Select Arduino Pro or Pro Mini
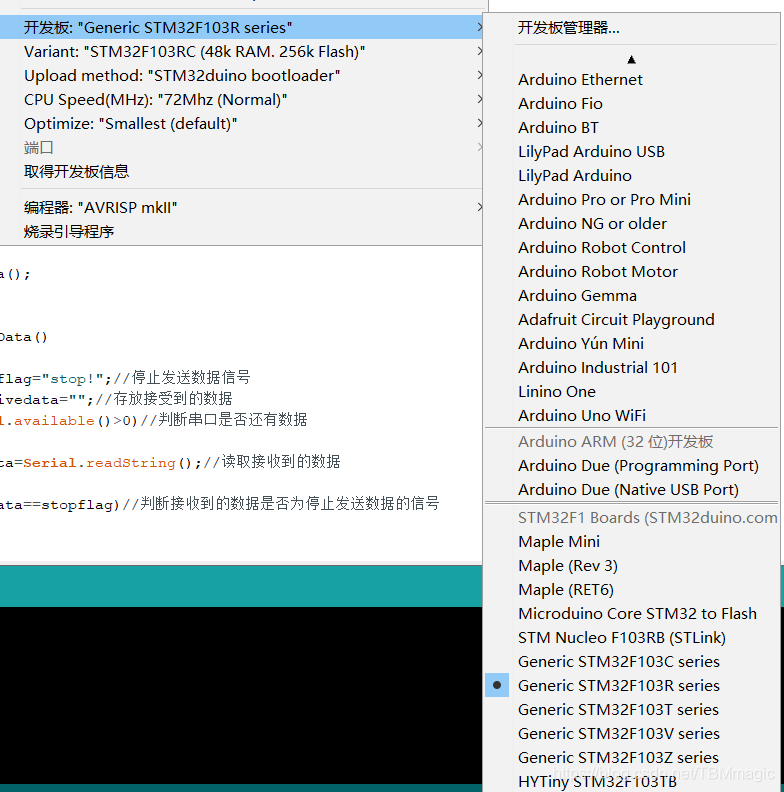 point(631,200)
